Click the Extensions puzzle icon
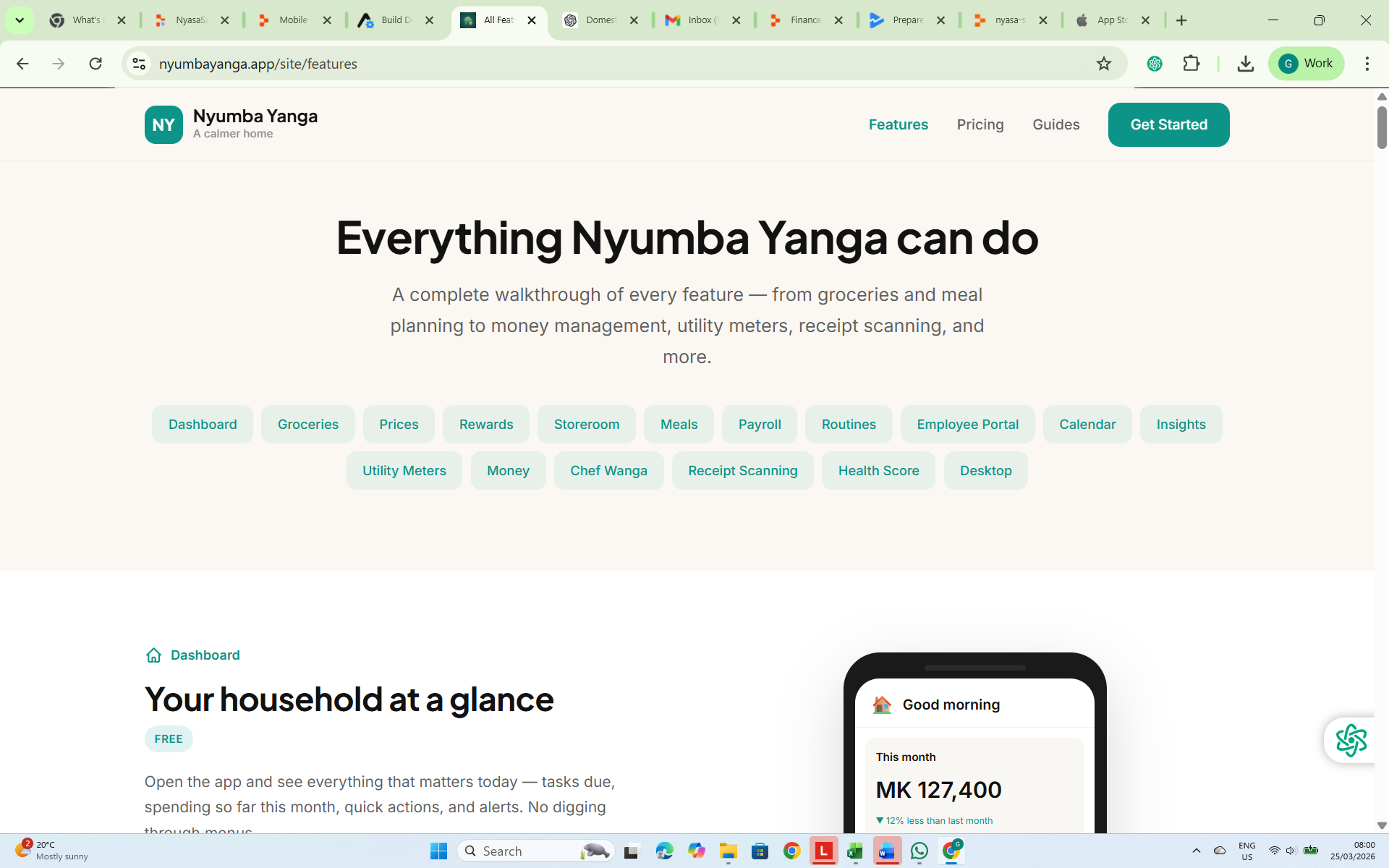The height and width of the screenshot is (868, 1389). pyautogui.click(x=1192, y=64)
